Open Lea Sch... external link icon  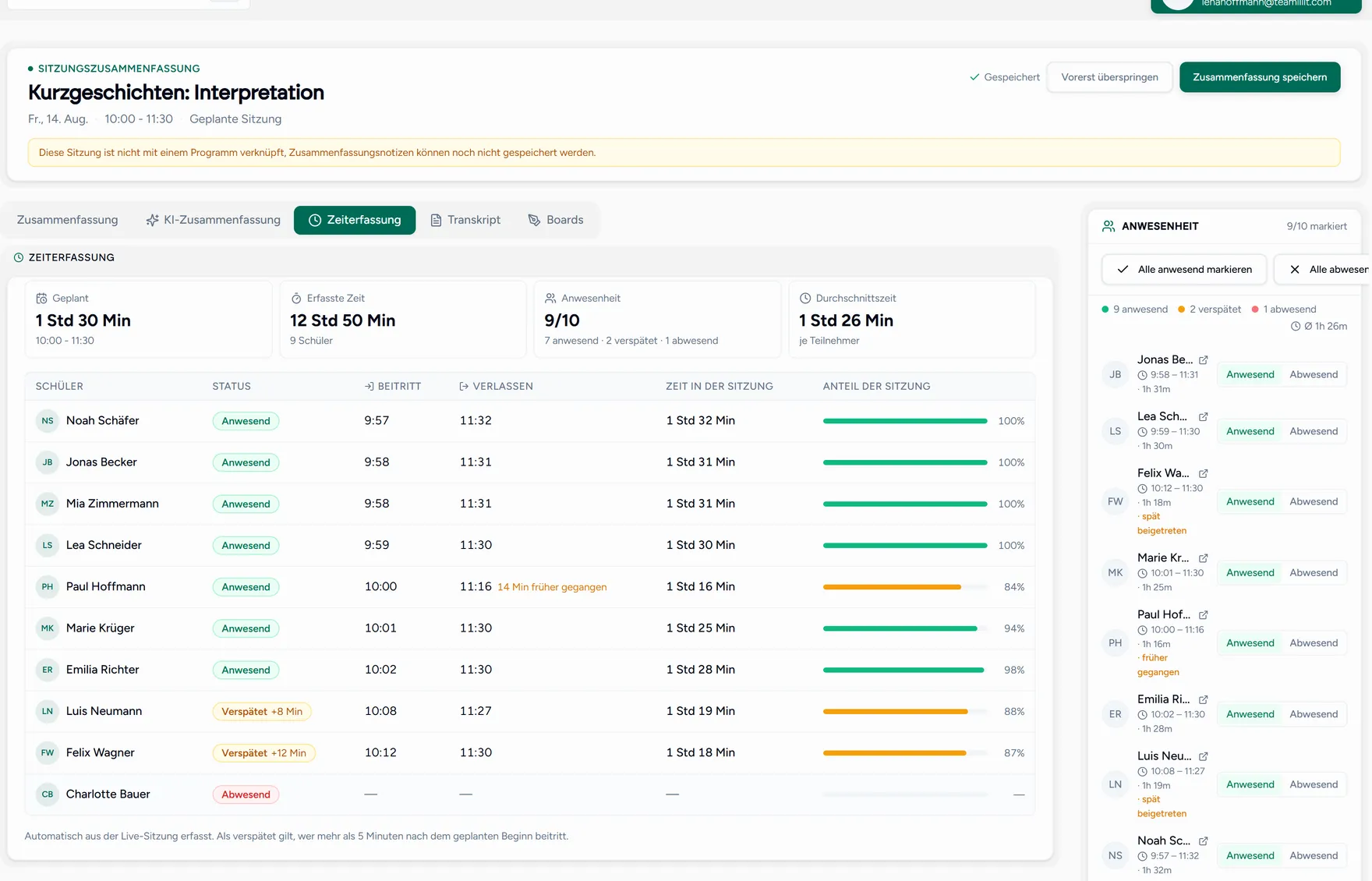coord(1204,416)
